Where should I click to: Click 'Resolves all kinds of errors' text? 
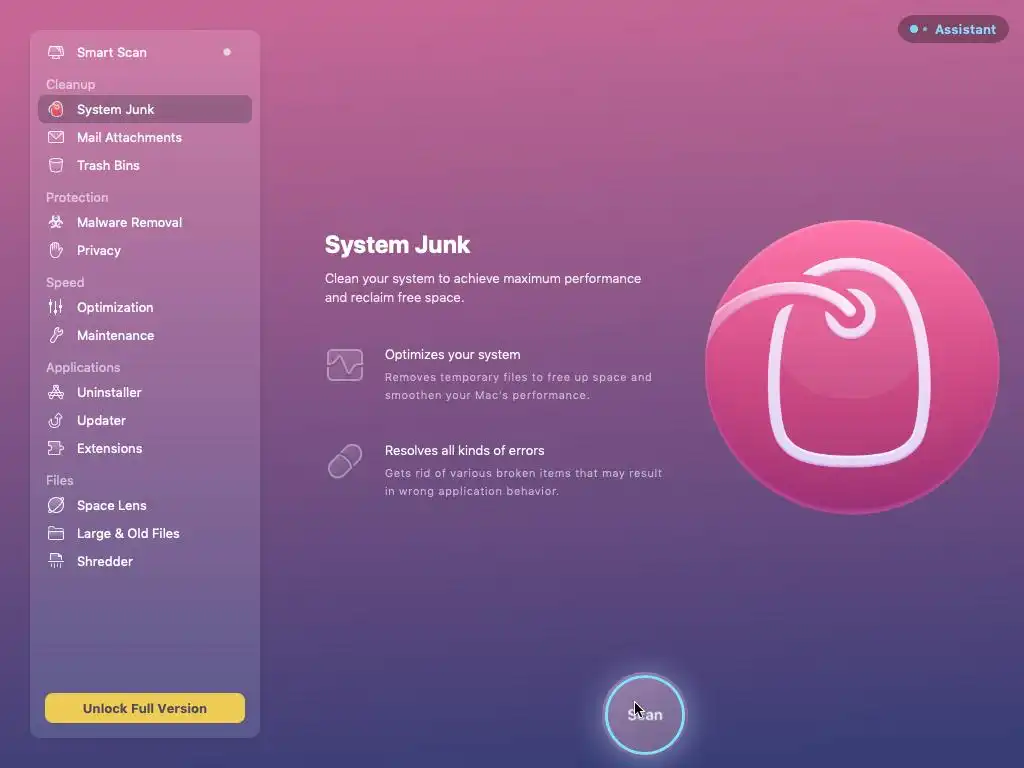pyautogui.click(x=464, y=451)
